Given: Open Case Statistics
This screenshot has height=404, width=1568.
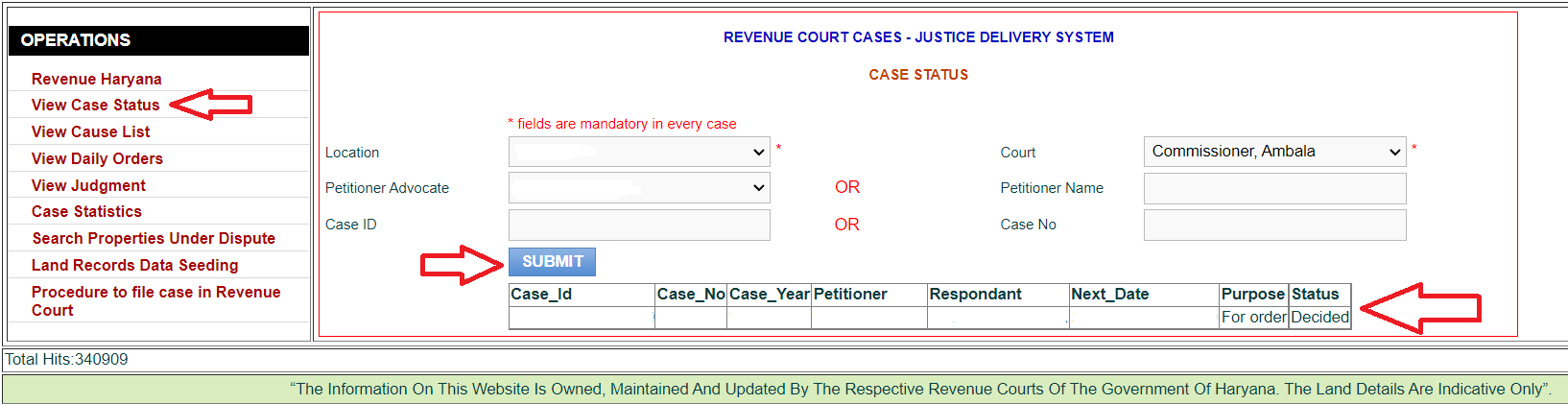Looking at the screenshot, I should pos(86,211).
